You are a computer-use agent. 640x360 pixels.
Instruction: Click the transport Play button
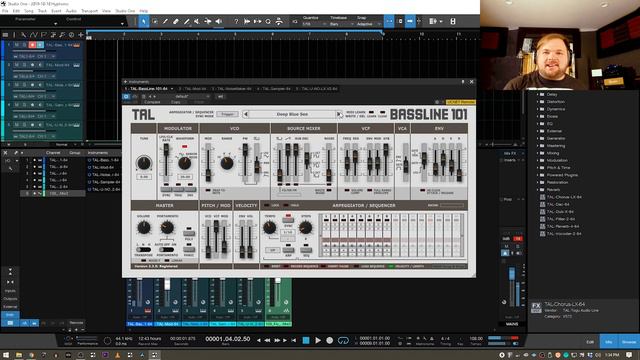pyautogui.click(x=318, y=340)
